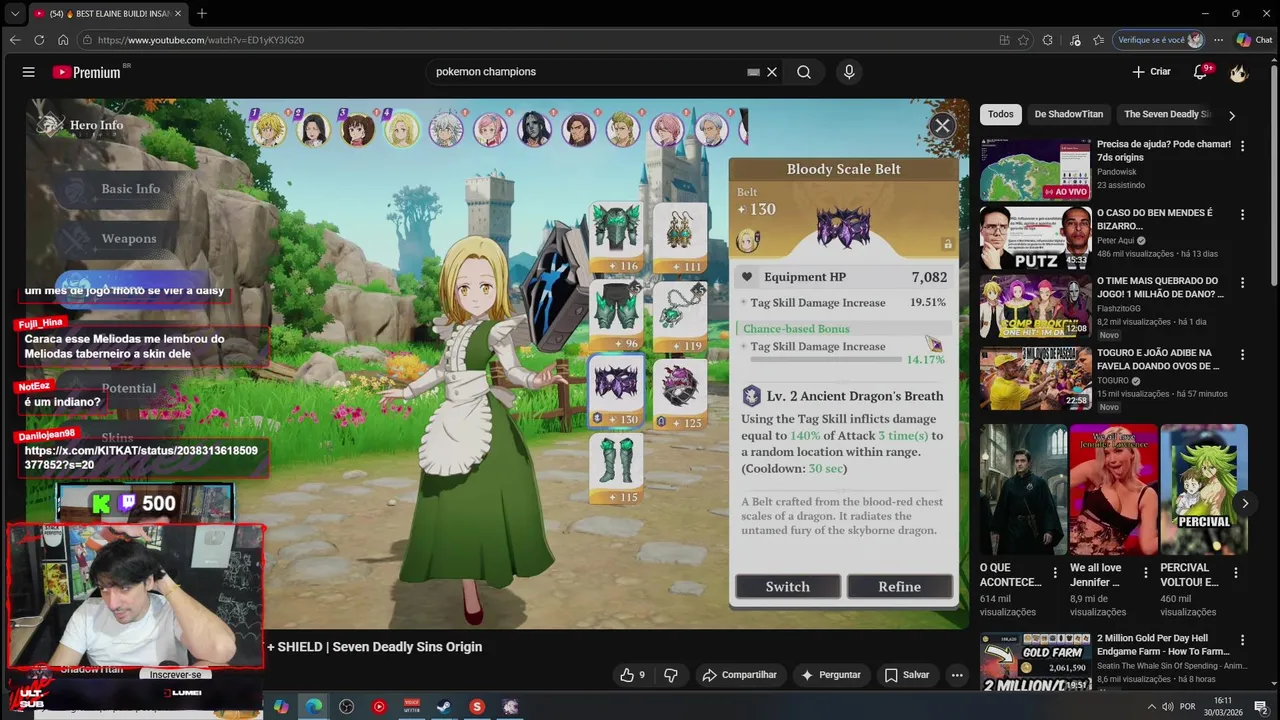Click the video player X close button
The width and height of the screenshot is (1280, 720).
pos(942,125)
